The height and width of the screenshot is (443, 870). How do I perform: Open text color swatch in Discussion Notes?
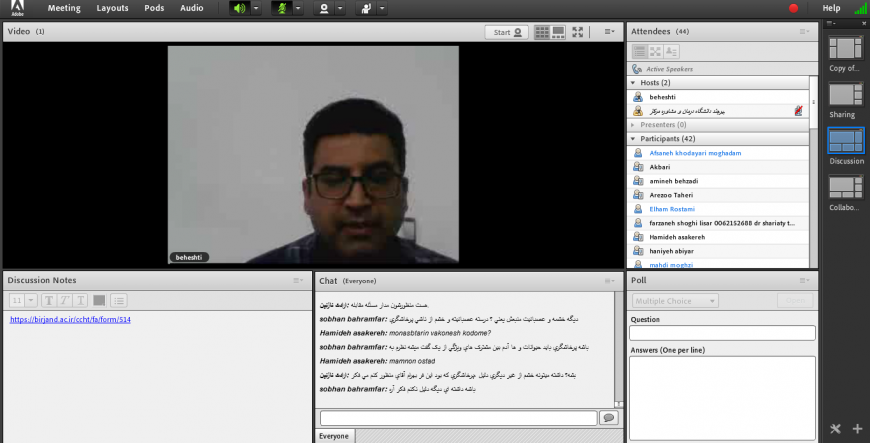99,300
